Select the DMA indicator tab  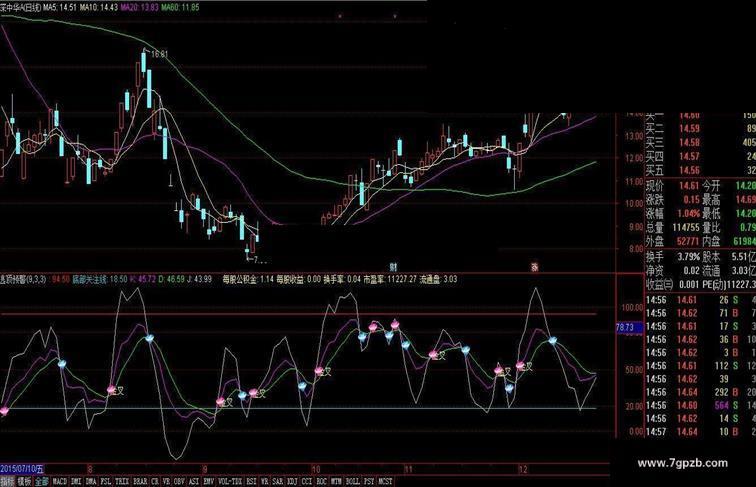pyautogui.click(x=91, y=481)
